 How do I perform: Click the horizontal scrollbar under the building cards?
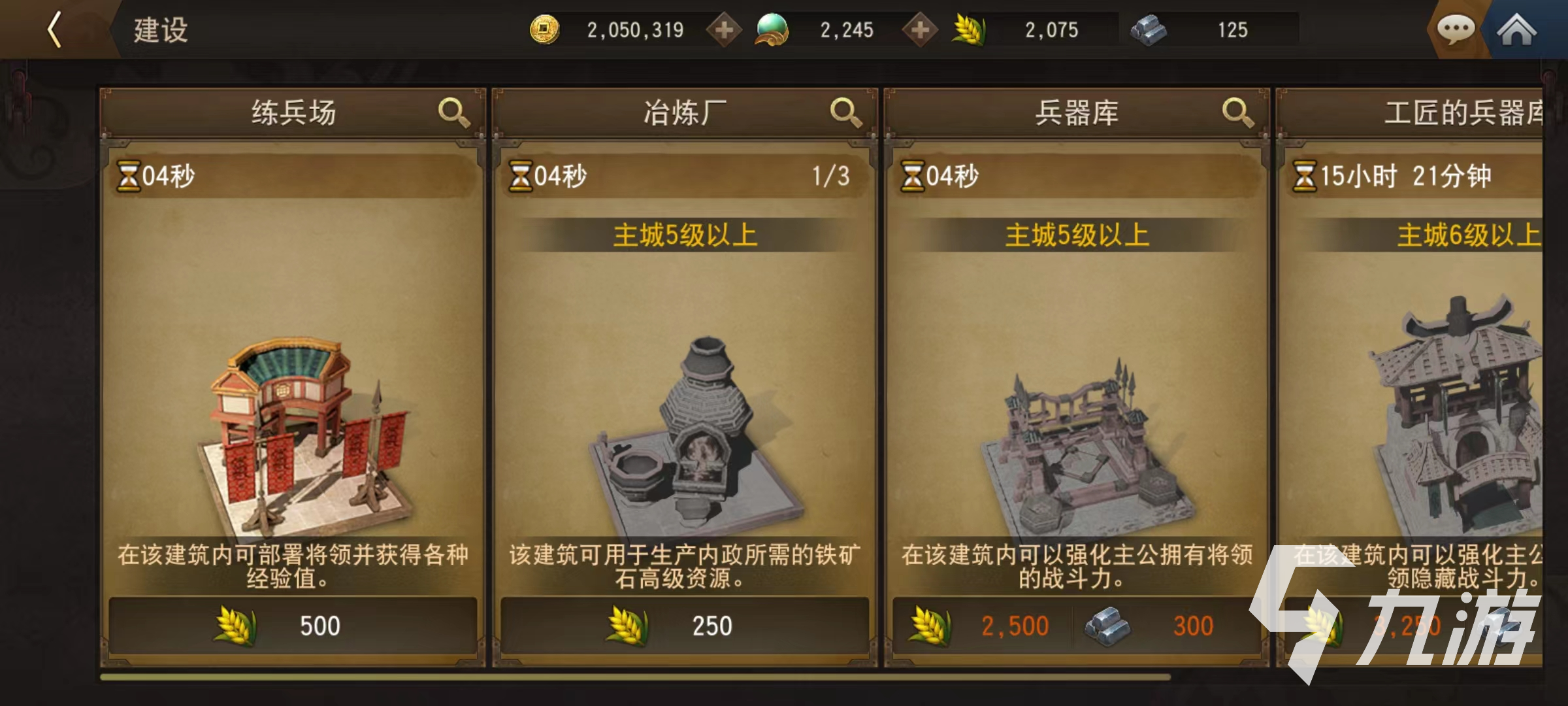[x=635, y=677]
